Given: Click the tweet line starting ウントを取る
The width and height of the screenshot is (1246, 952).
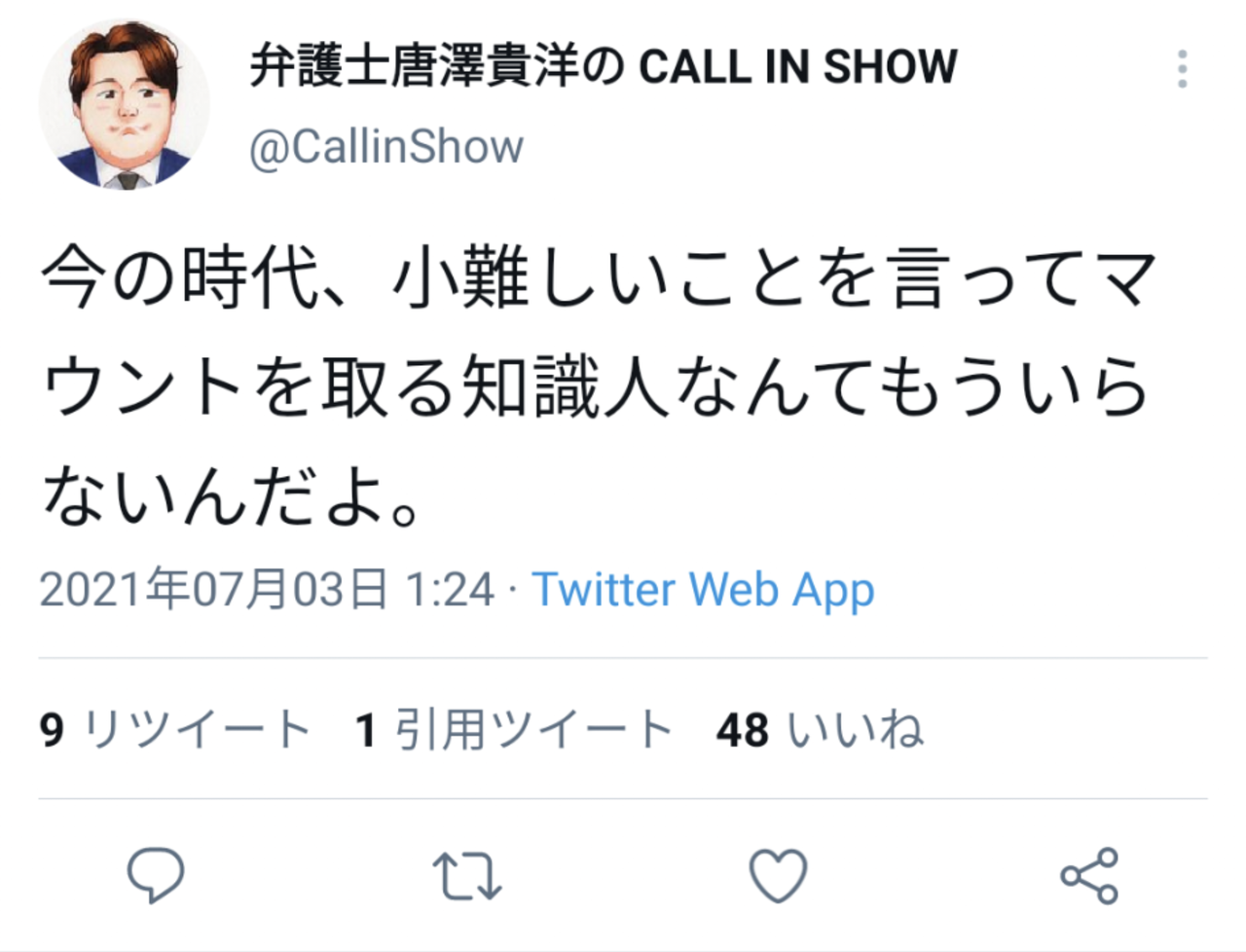Looking at the screenshot, I should (596, 386).
